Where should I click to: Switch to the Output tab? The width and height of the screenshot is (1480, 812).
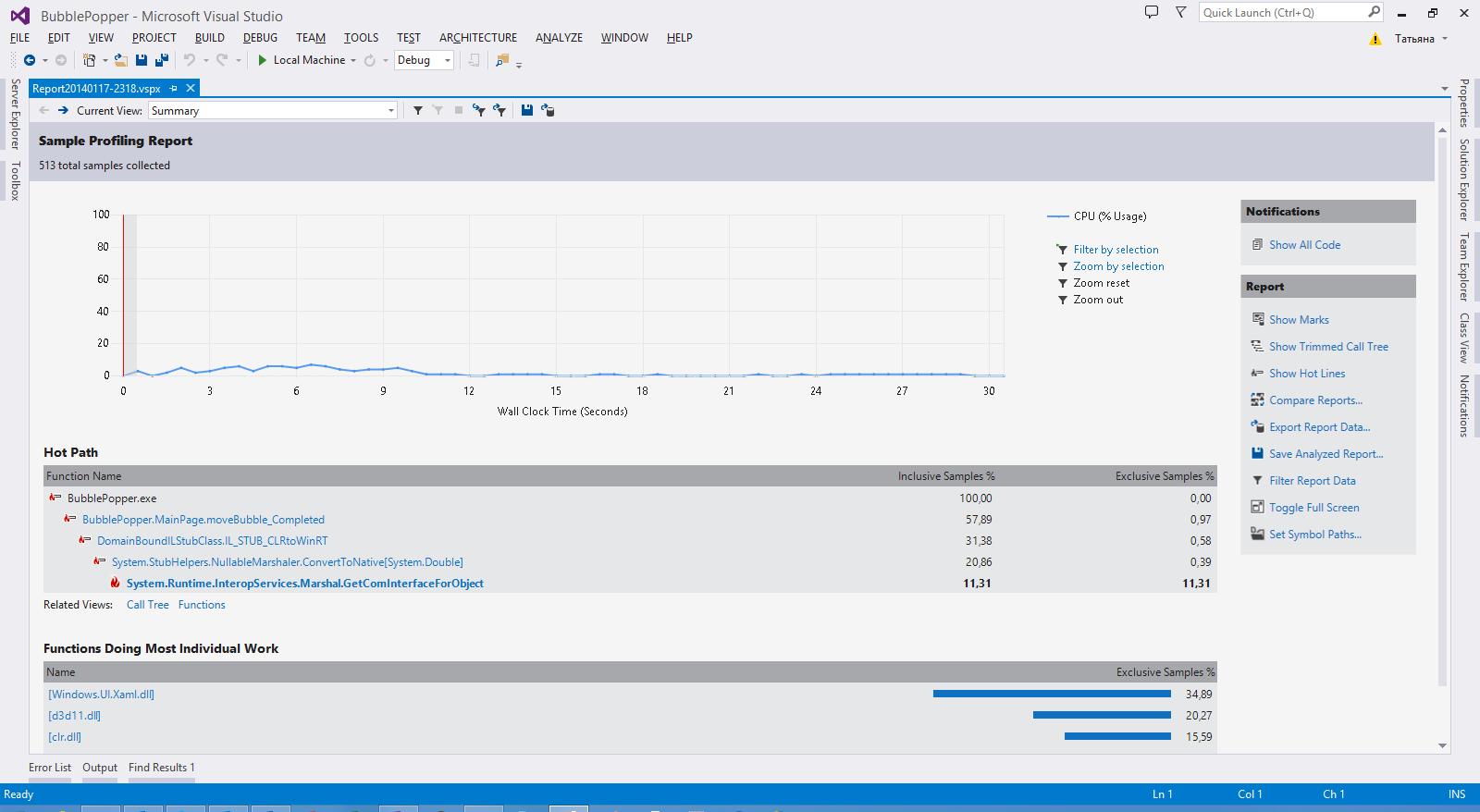[x=100, y=768]
